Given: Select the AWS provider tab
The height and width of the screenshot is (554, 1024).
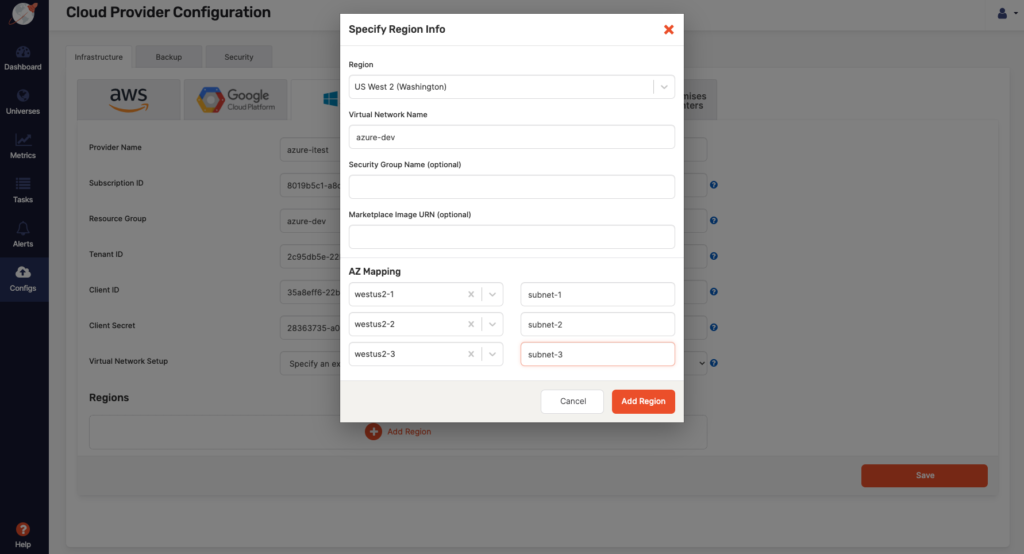Looking at the screenshot, I should pos(129,99).
